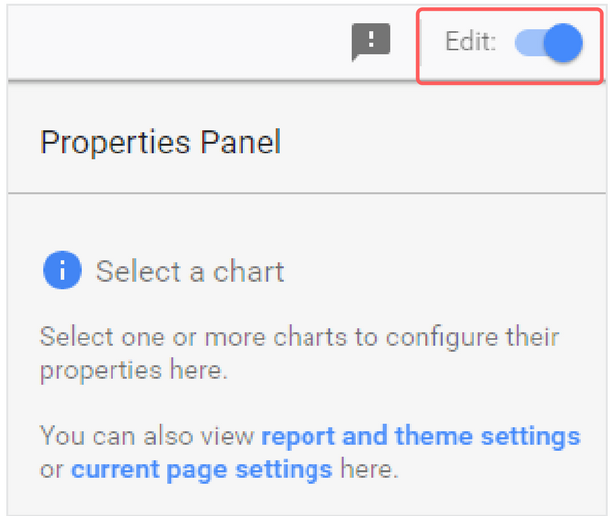The image size is (611, 516).
Task: Click the blue knob of the Edit switch
Action: (565, 44)
